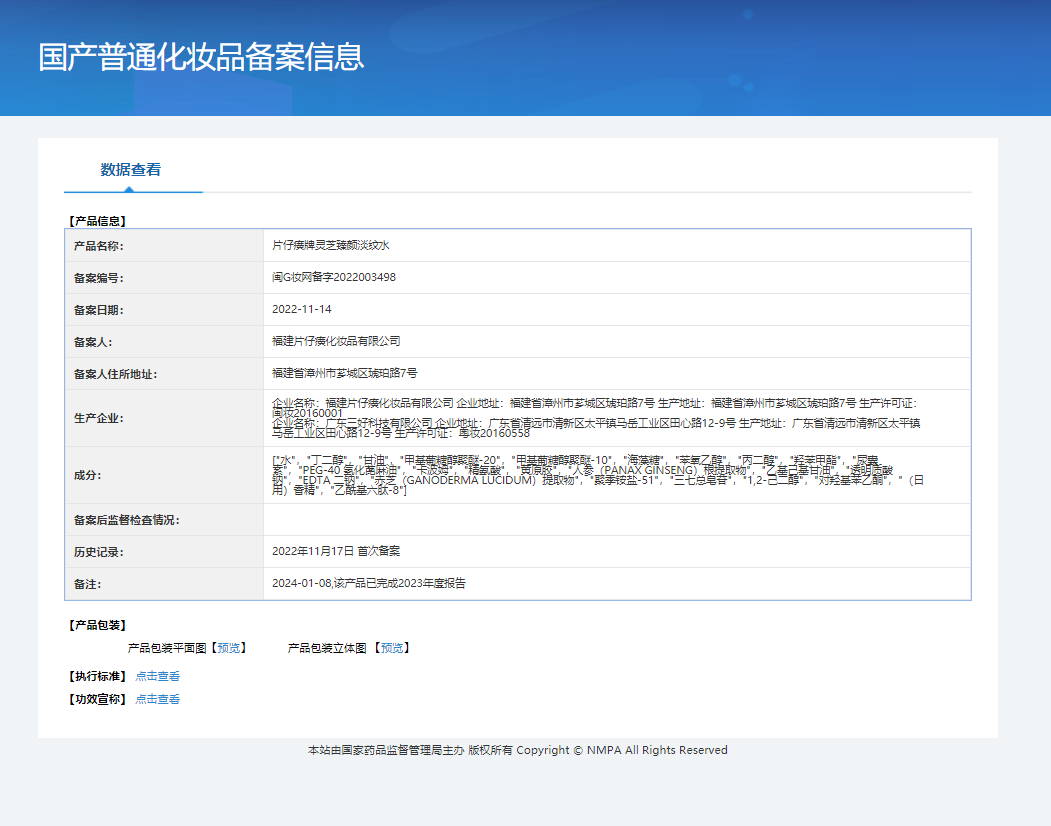
Task: Click the 生产企业 row label
Action: 99,418
